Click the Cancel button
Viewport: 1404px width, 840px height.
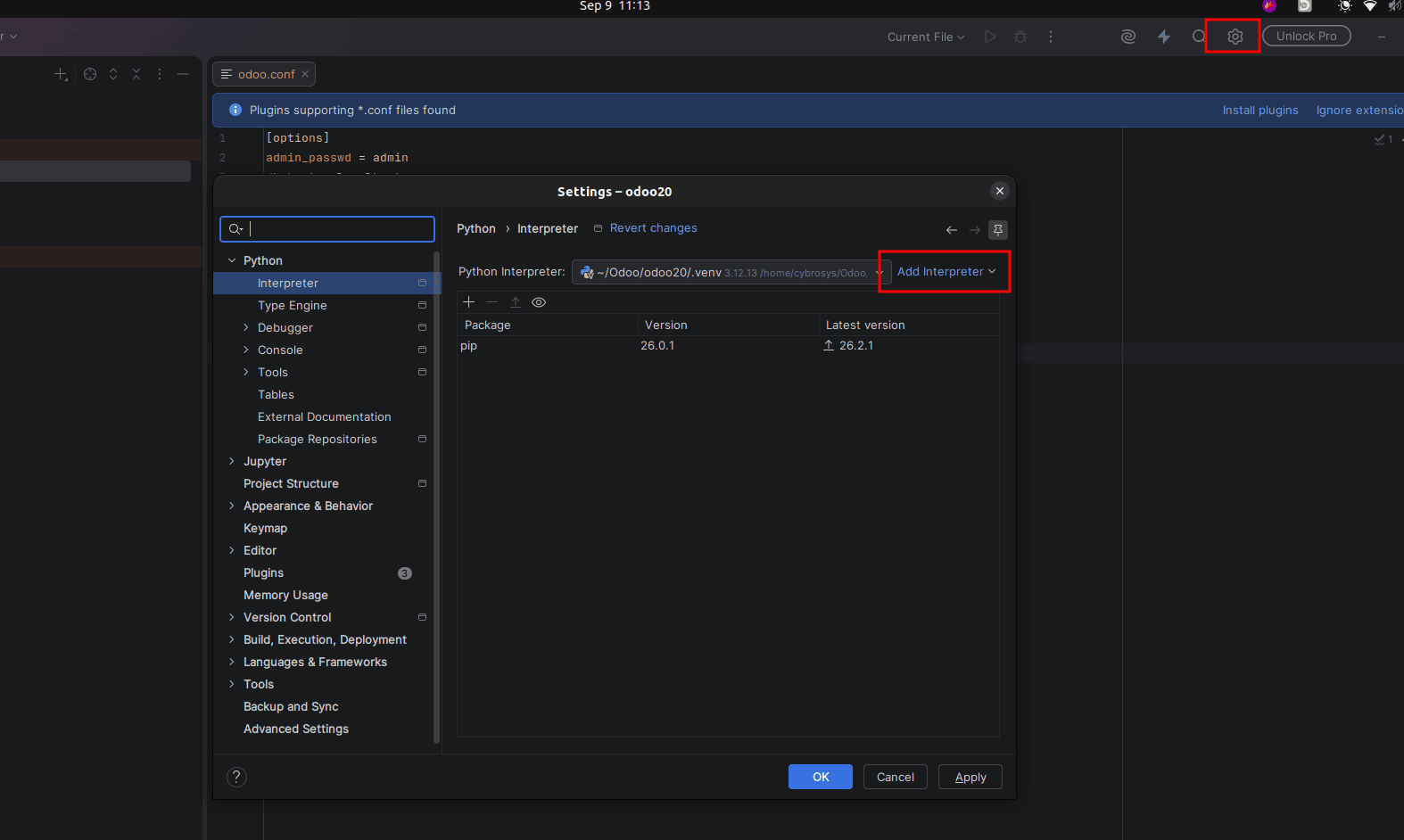[x=895, y=777]
